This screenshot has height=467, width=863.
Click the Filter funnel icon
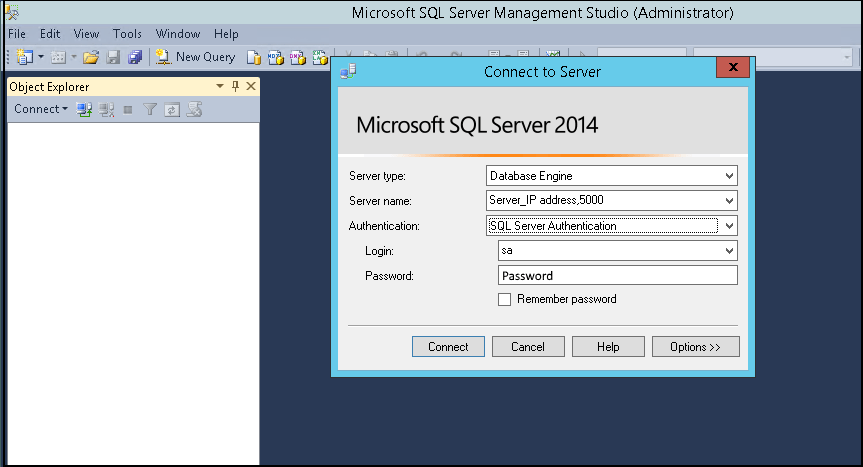click(x=150, y=109)
